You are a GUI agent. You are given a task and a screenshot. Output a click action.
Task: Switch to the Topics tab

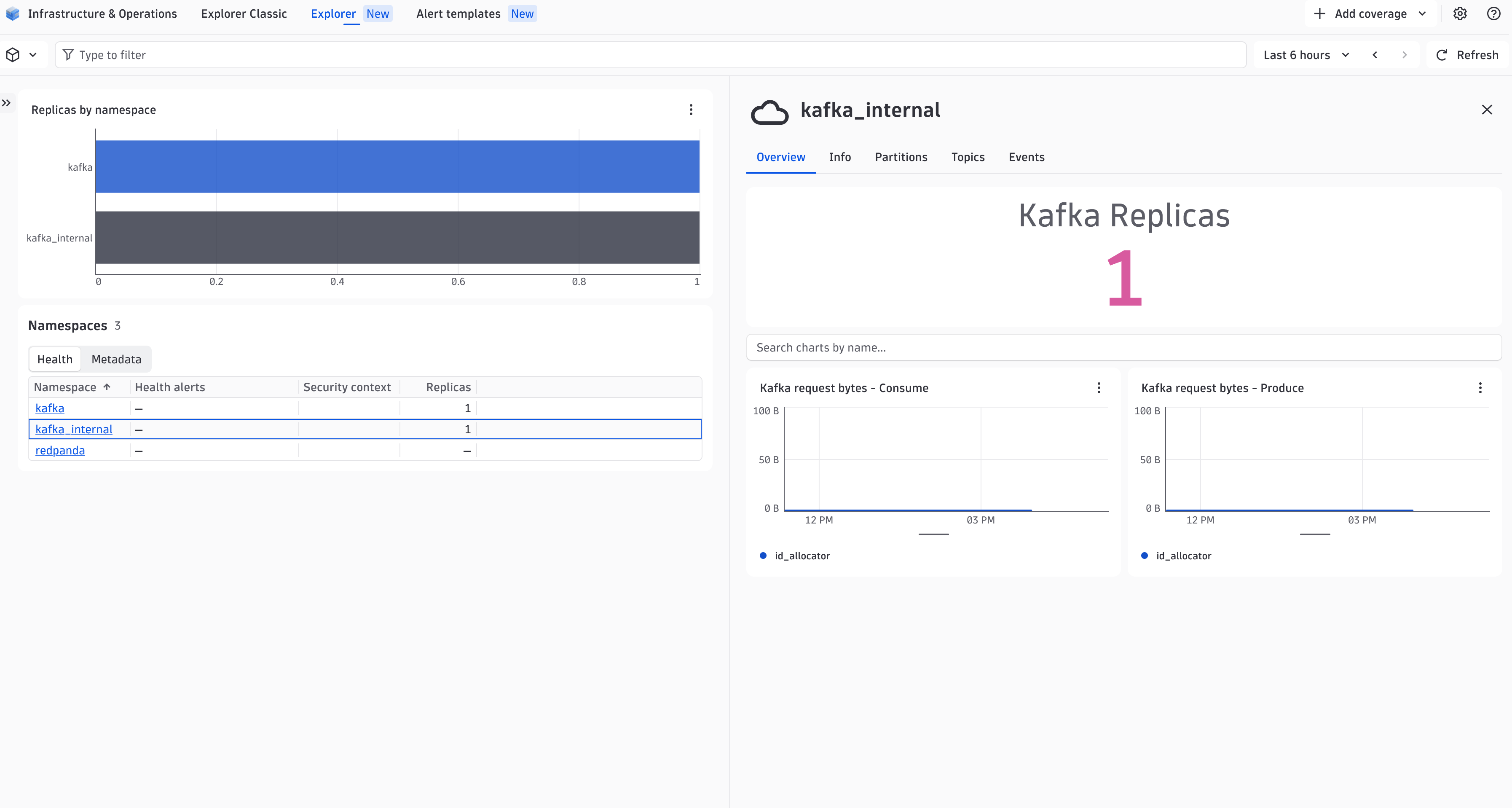pyautogui.click(x=968, y=157)
